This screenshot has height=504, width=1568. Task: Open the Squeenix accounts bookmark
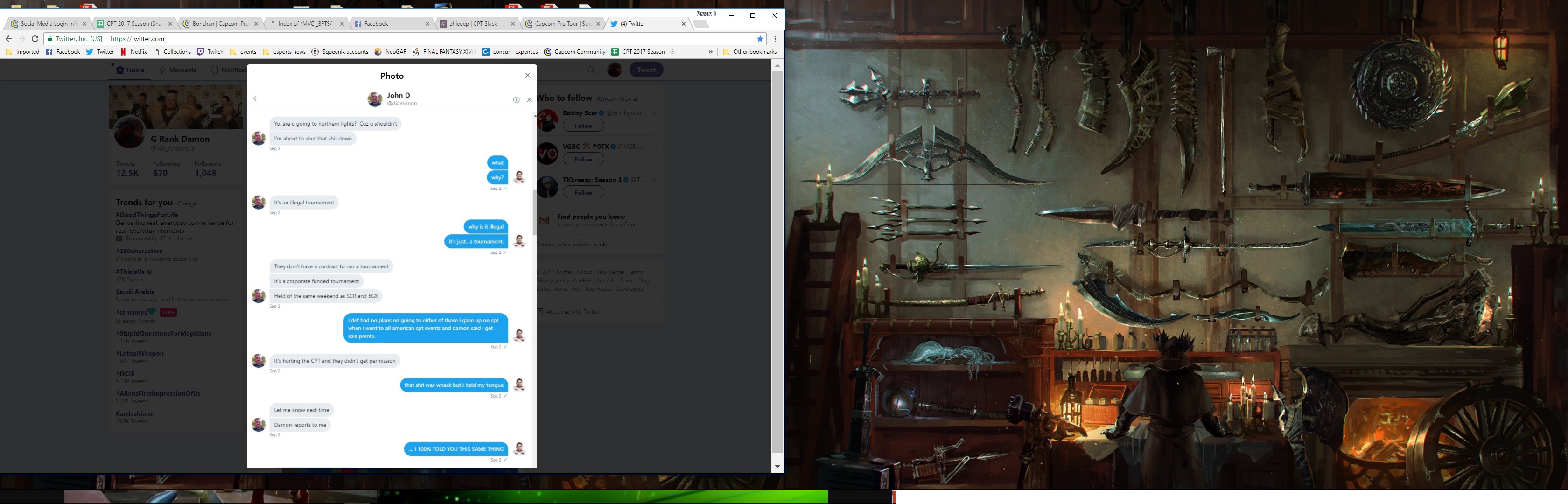click(x=340, y=52)
